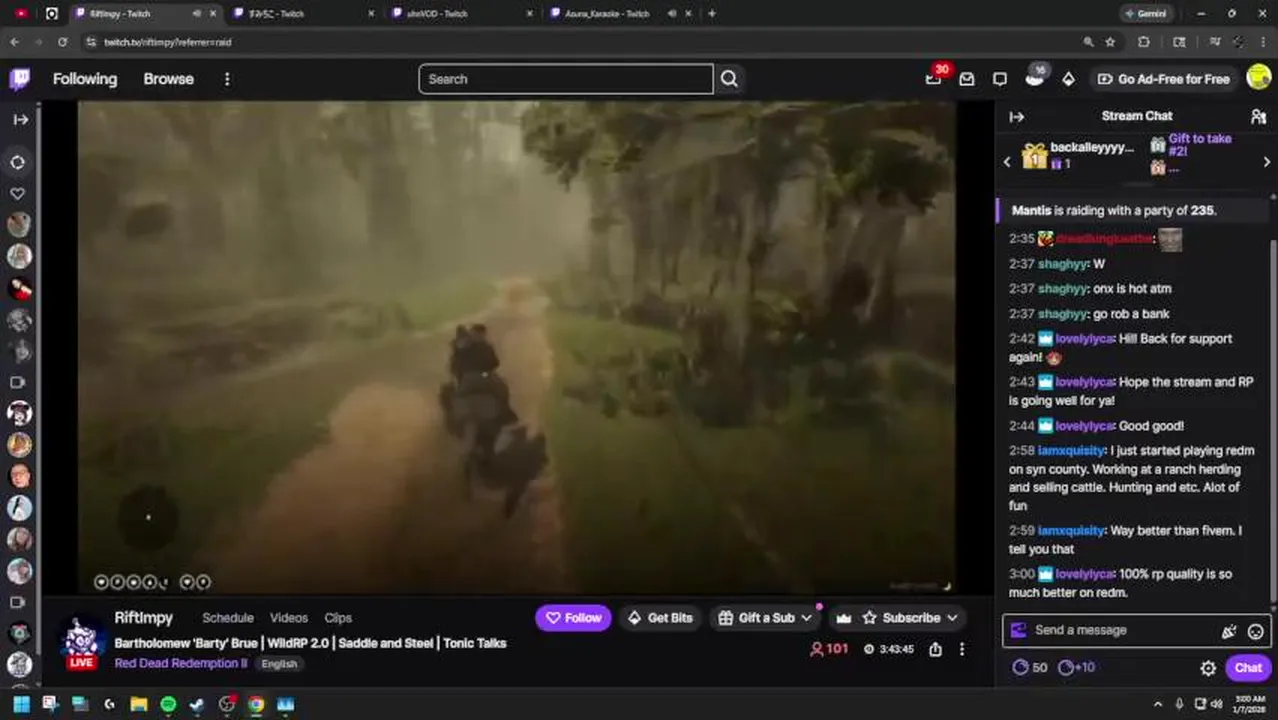Click the search magnifier button
Screen dimensions: 1278x720
pyautogui.click(x=729, y=79)
